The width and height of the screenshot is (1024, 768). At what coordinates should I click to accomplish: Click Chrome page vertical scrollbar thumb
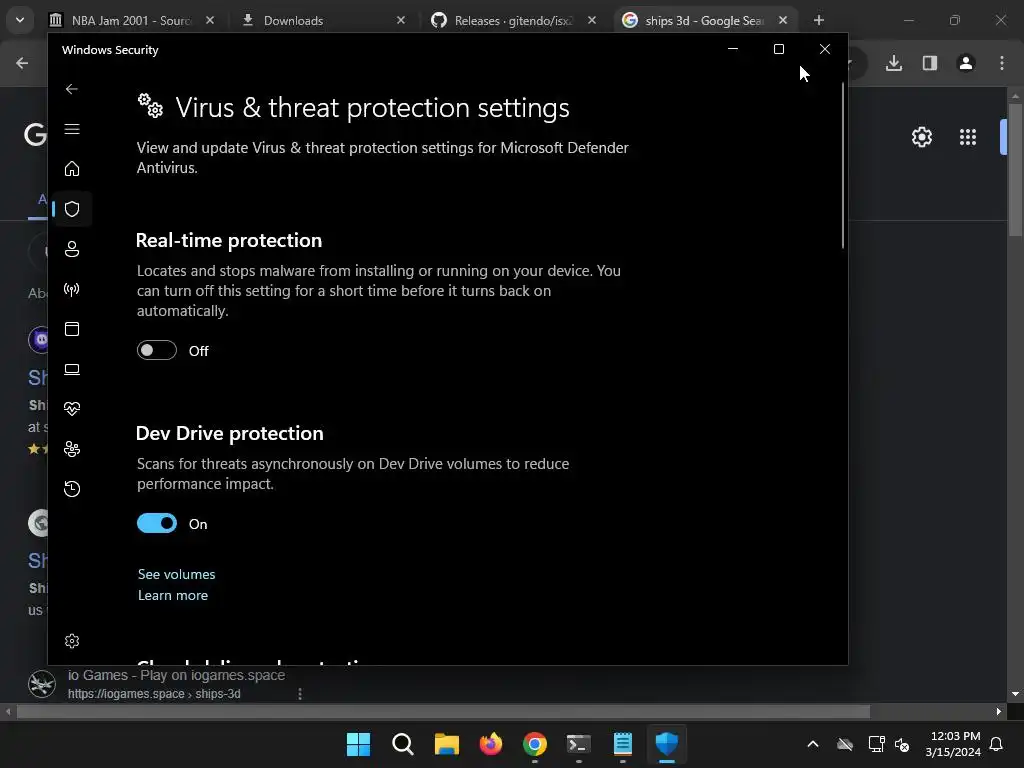1016,170
